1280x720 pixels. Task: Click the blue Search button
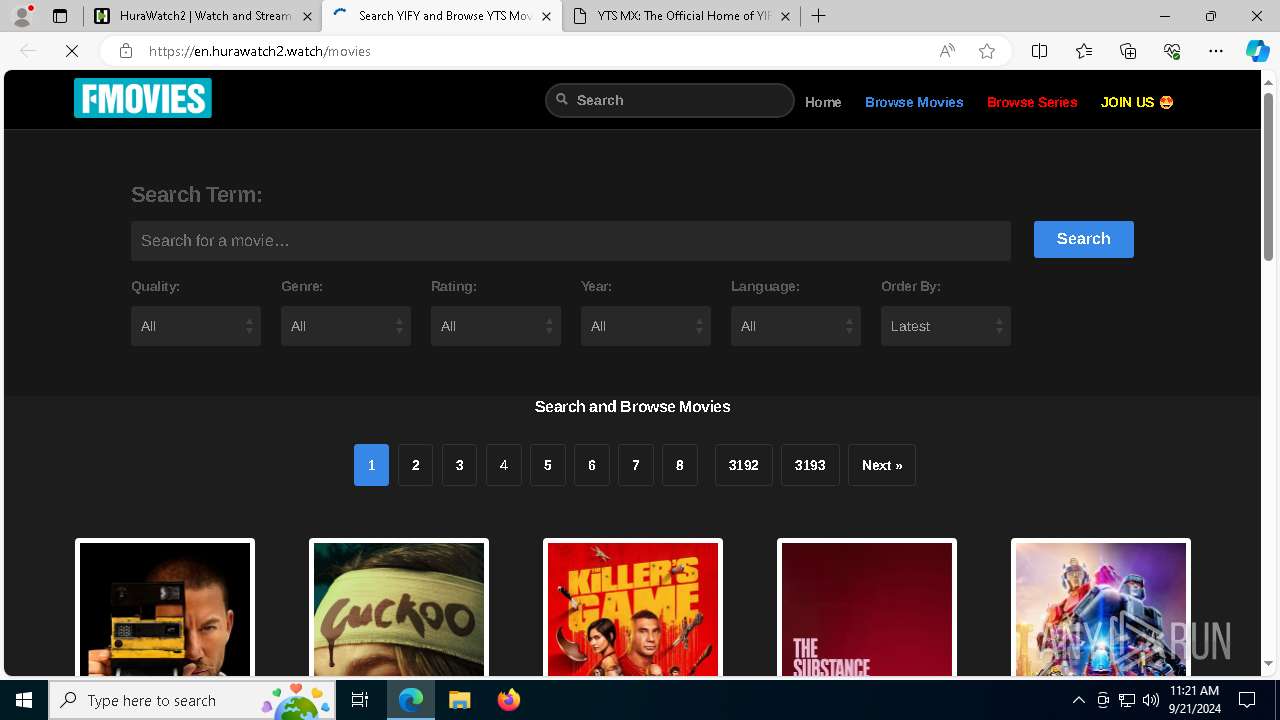click(x=1084, y=239)
